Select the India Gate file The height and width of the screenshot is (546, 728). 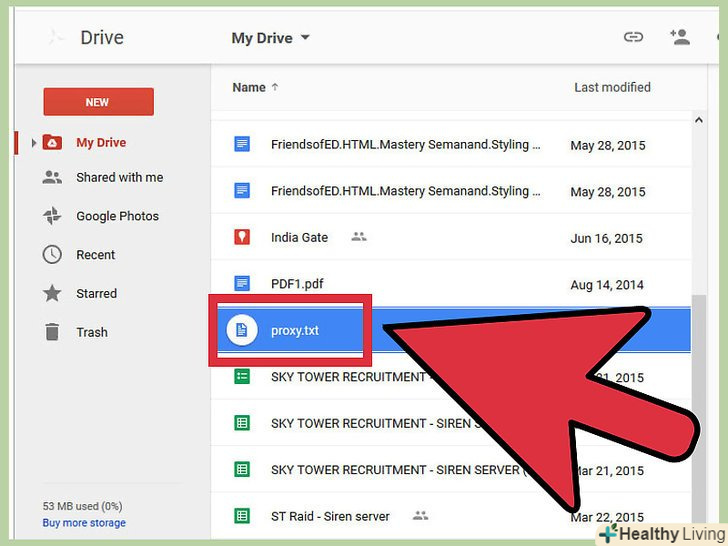coord(299,238)
